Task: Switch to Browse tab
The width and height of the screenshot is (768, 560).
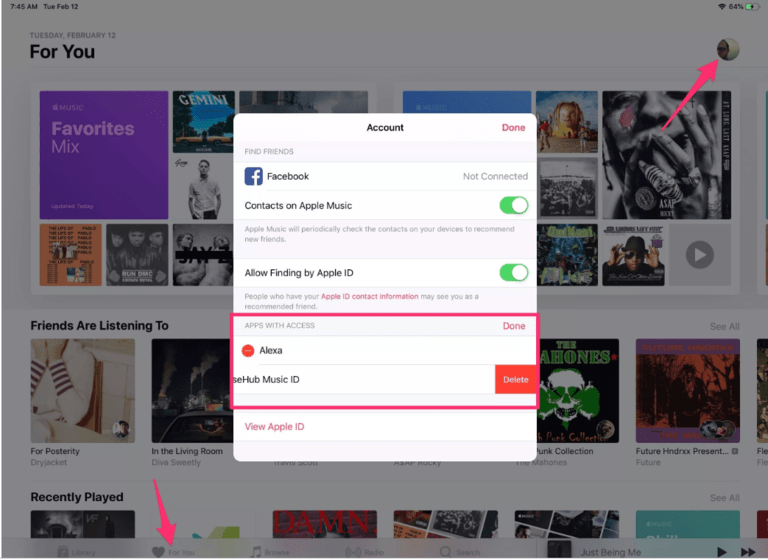Action: point(270,552)
